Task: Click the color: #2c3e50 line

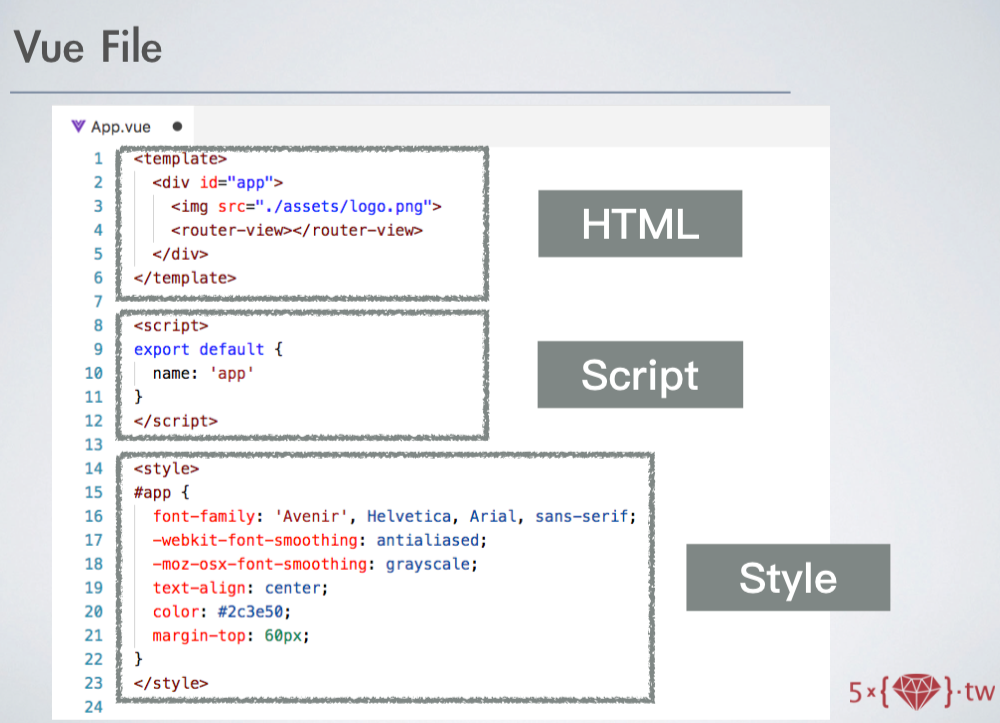Action: (x=221, y=611)
